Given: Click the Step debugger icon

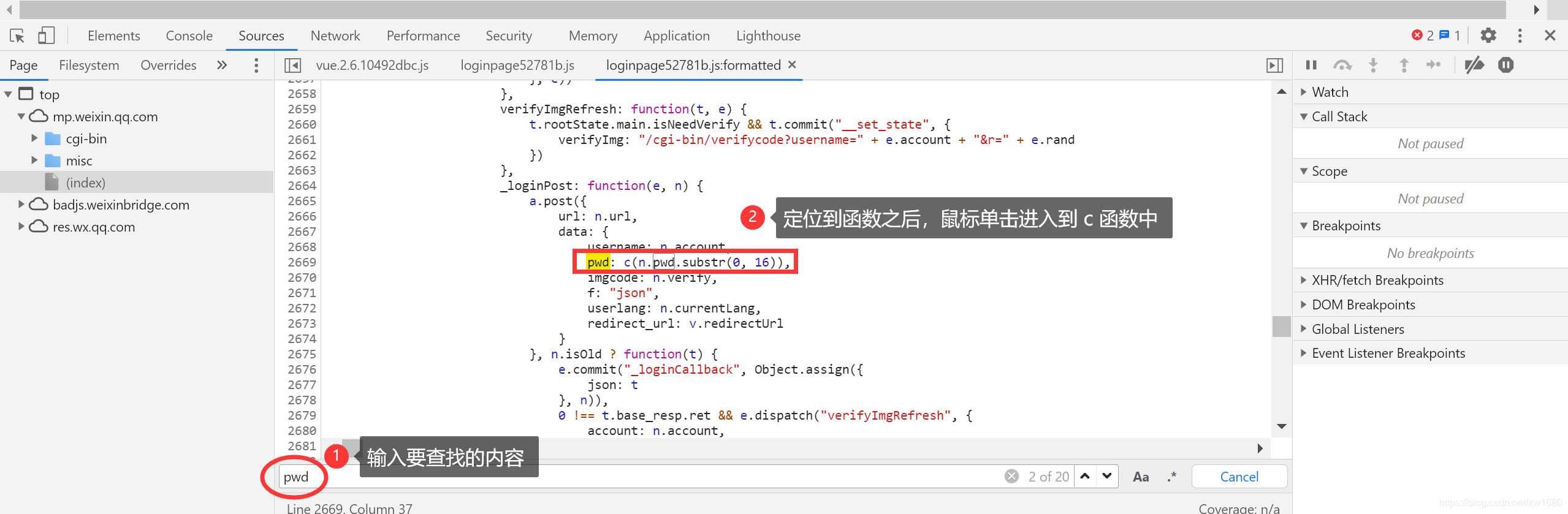Looking at the screenshot, I should [x=1434, y=65].
